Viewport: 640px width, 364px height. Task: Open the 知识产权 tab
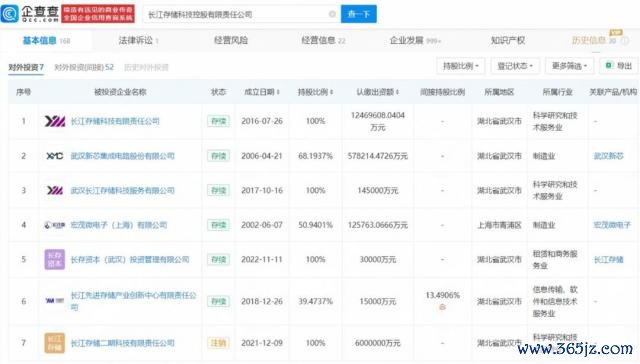(508, 40)
